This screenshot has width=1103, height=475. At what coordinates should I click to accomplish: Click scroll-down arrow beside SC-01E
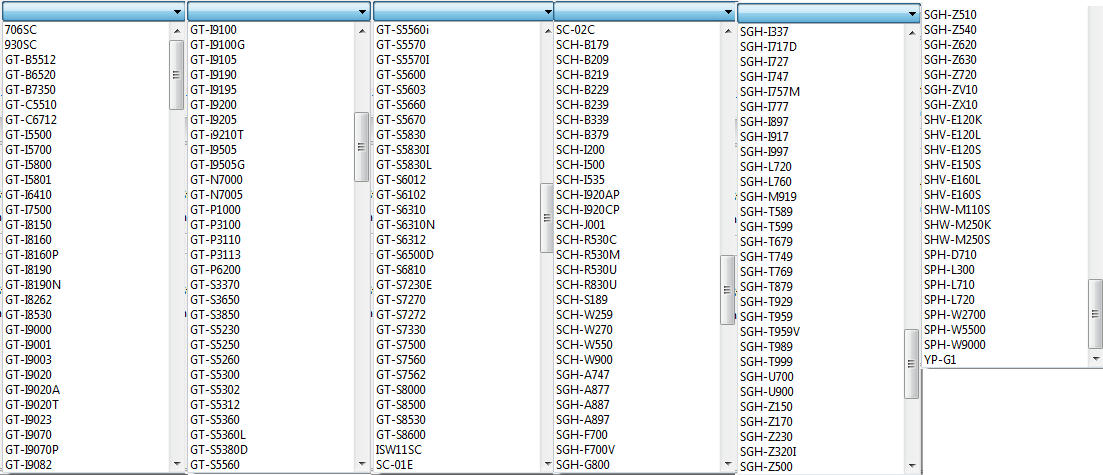[x=547, y=464]
